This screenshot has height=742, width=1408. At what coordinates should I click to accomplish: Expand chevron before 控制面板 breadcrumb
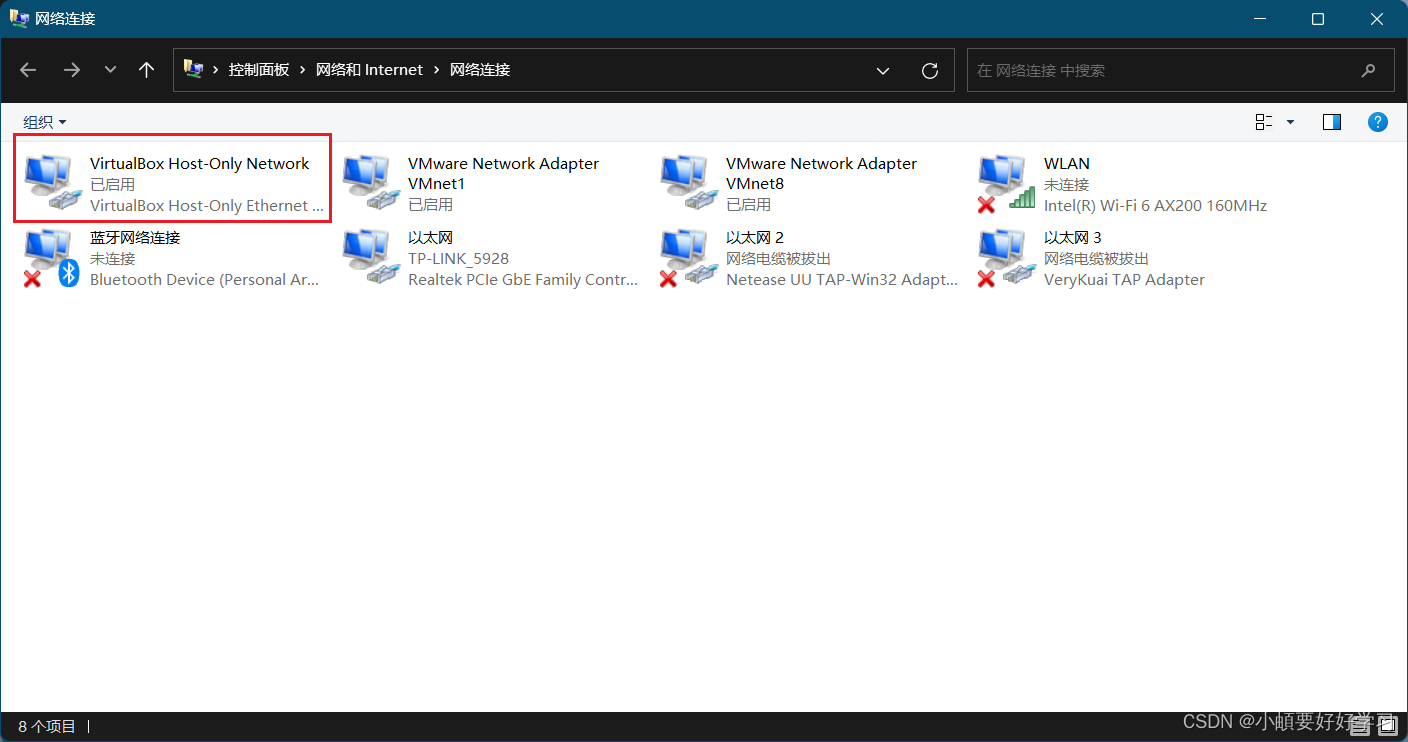point(215,70)
